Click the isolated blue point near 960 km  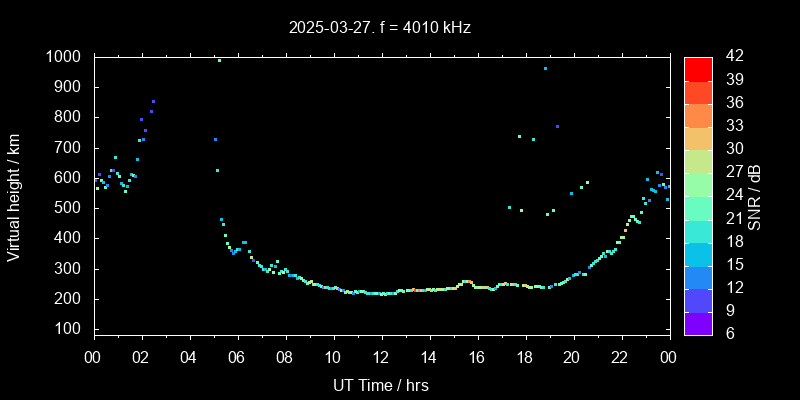(x=545, y=69)
